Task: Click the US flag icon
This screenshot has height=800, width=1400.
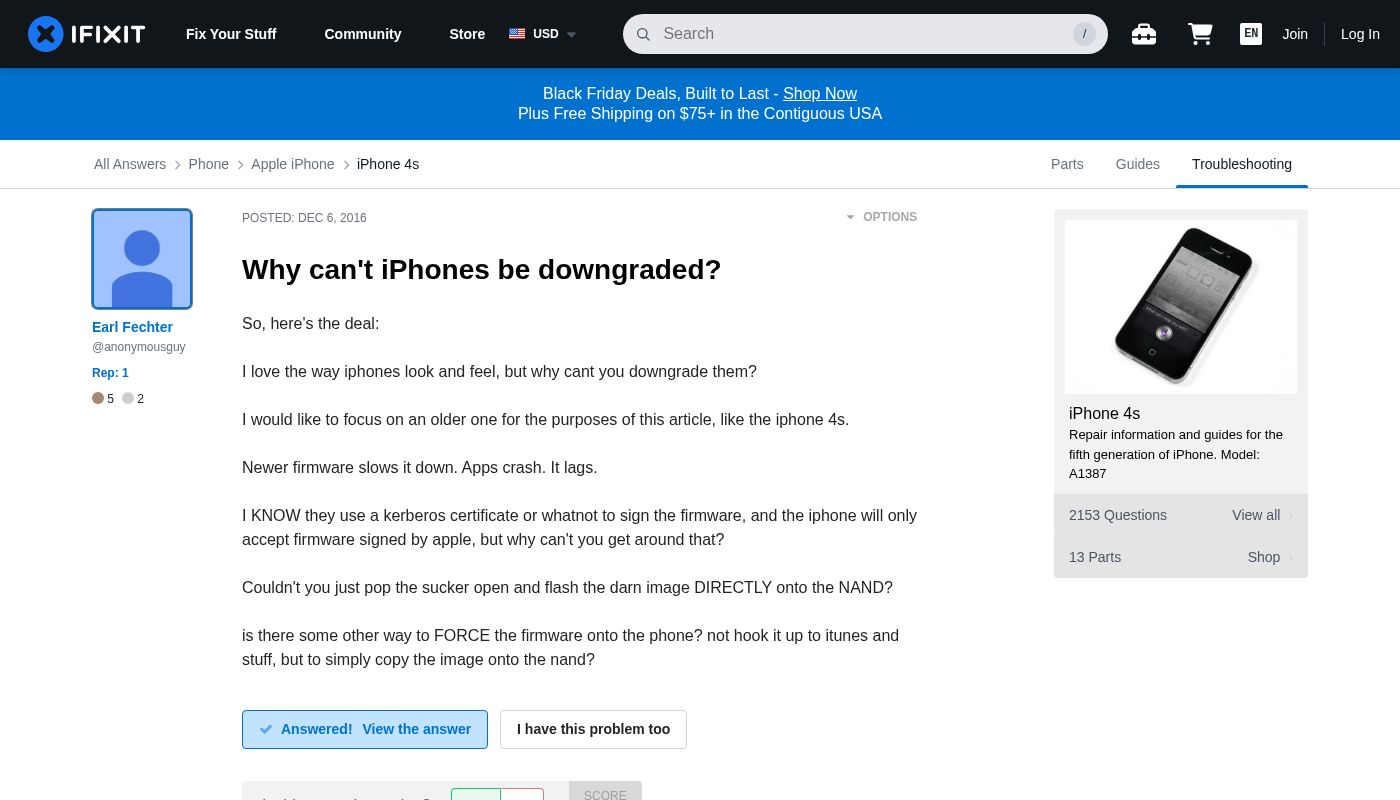Action: tap(517, 34)
